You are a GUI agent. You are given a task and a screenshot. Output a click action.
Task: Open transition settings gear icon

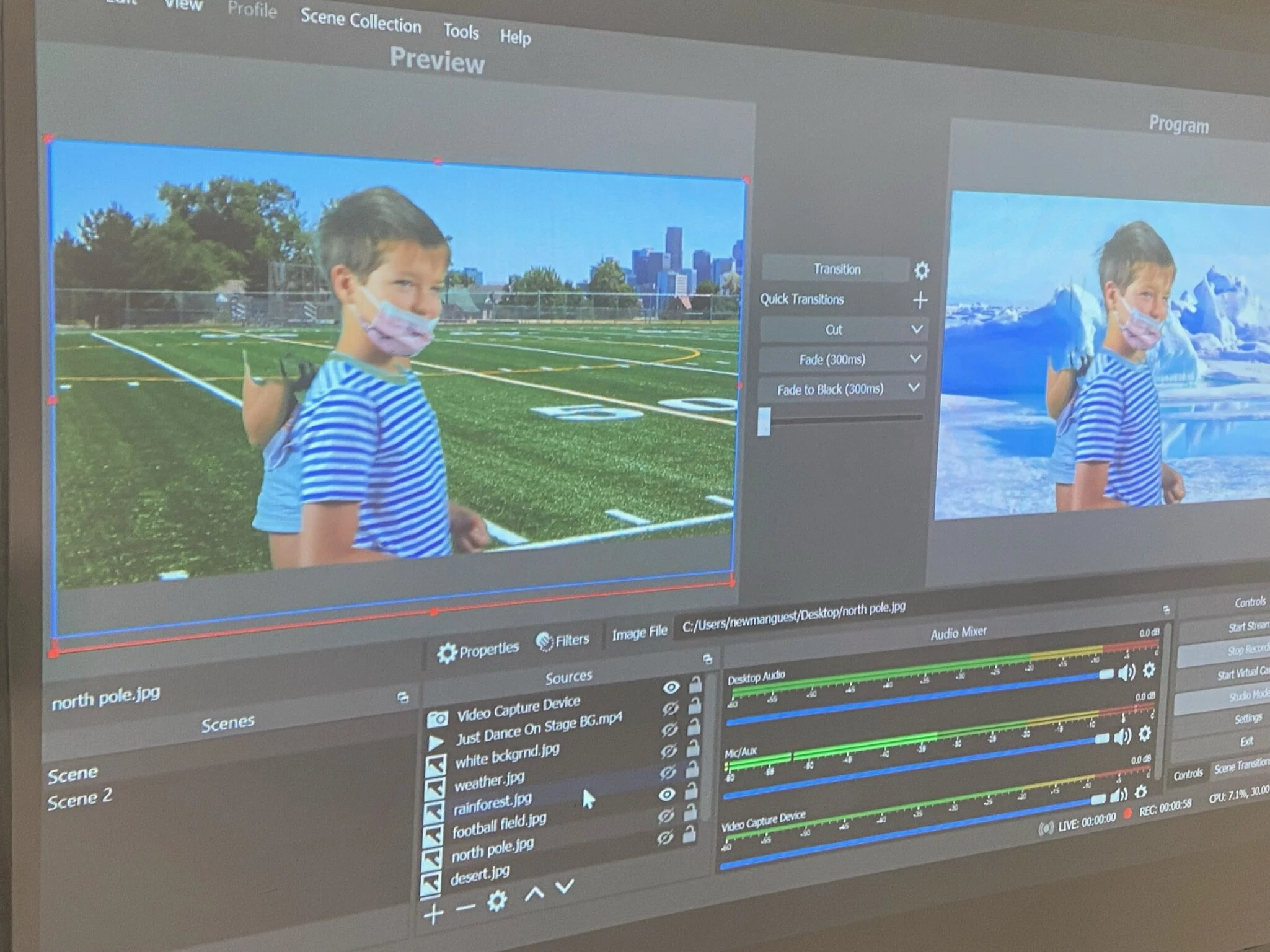(921, 270)
